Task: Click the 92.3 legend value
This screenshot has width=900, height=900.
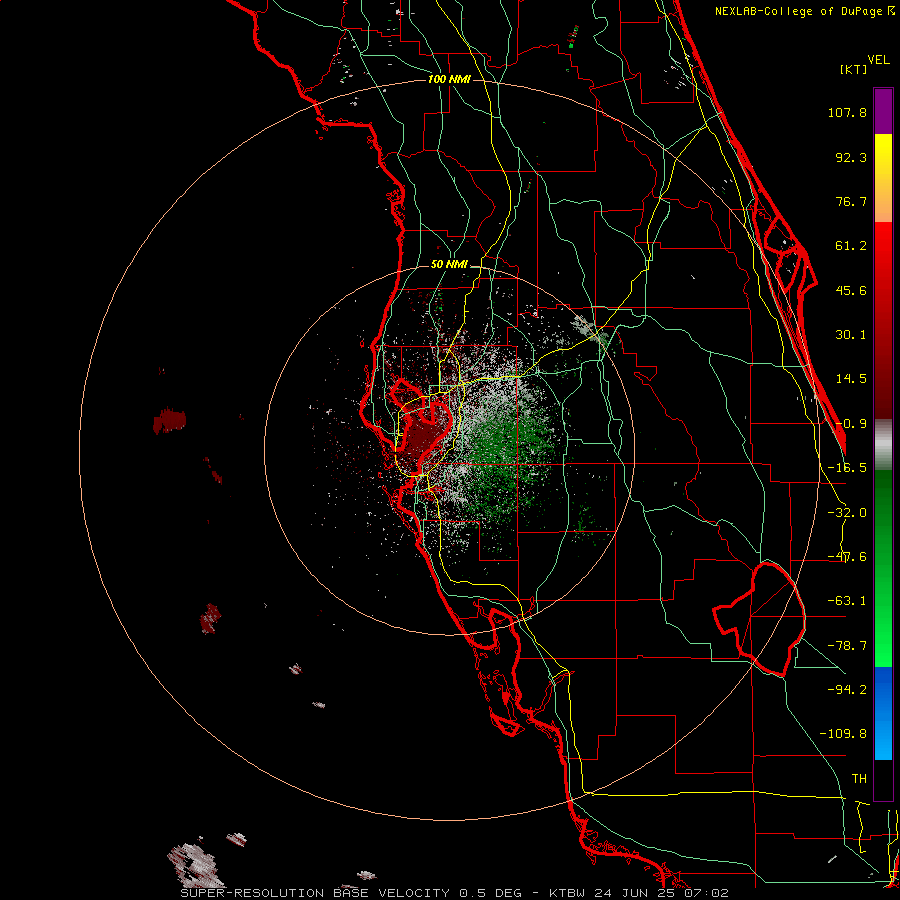Action: (851, 157)
